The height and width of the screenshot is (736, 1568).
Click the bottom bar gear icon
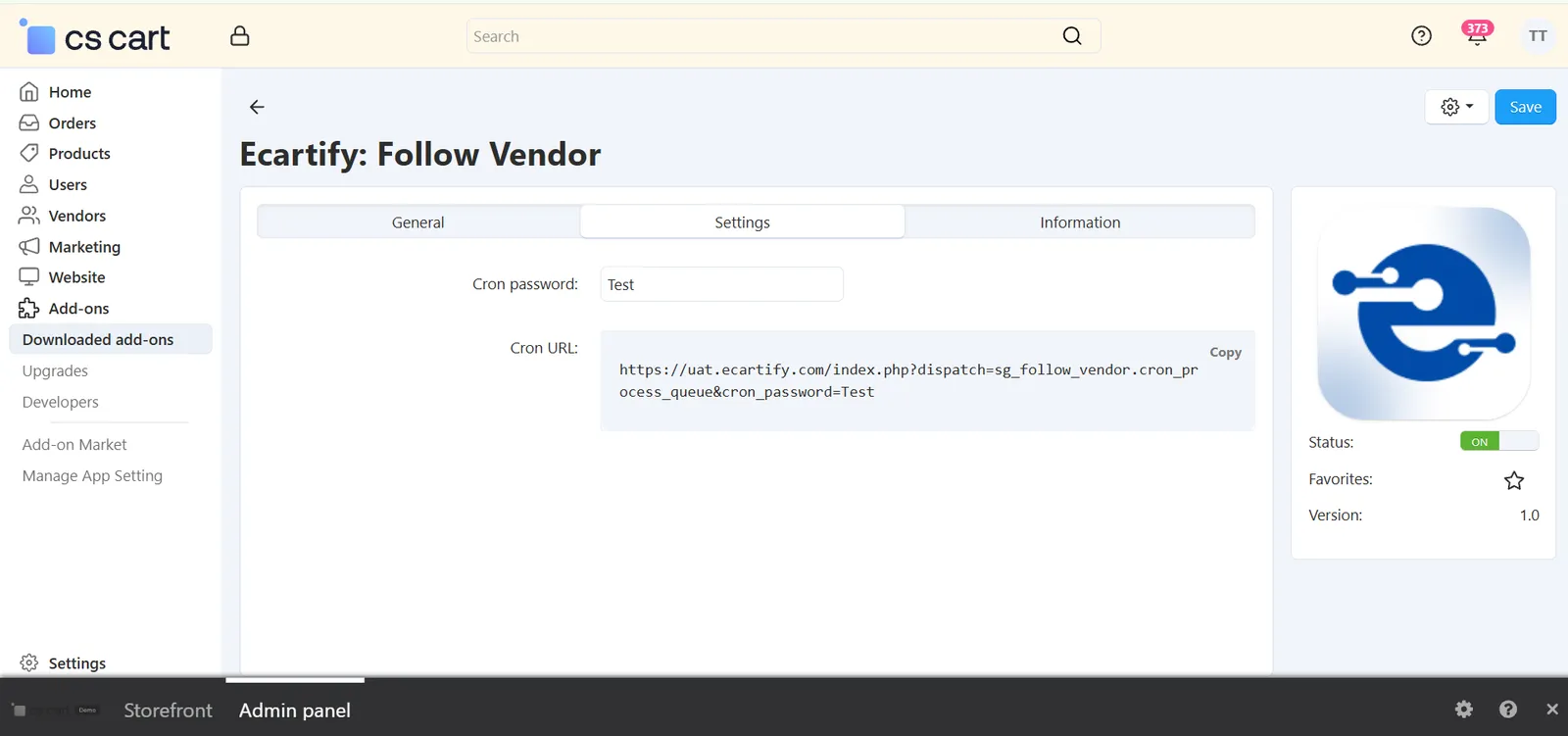pos(1464,710)
